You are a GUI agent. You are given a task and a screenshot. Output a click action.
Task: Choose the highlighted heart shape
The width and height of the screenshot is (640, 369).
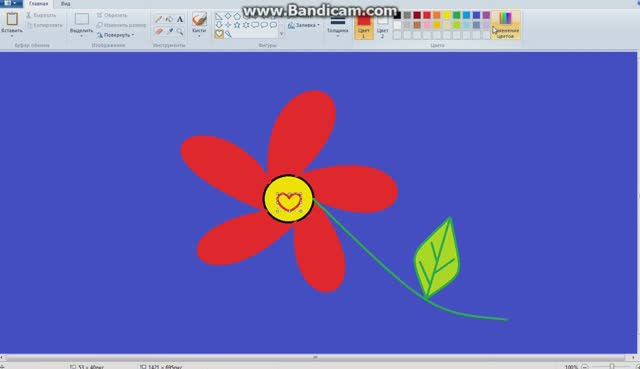[x=219, y=34]
